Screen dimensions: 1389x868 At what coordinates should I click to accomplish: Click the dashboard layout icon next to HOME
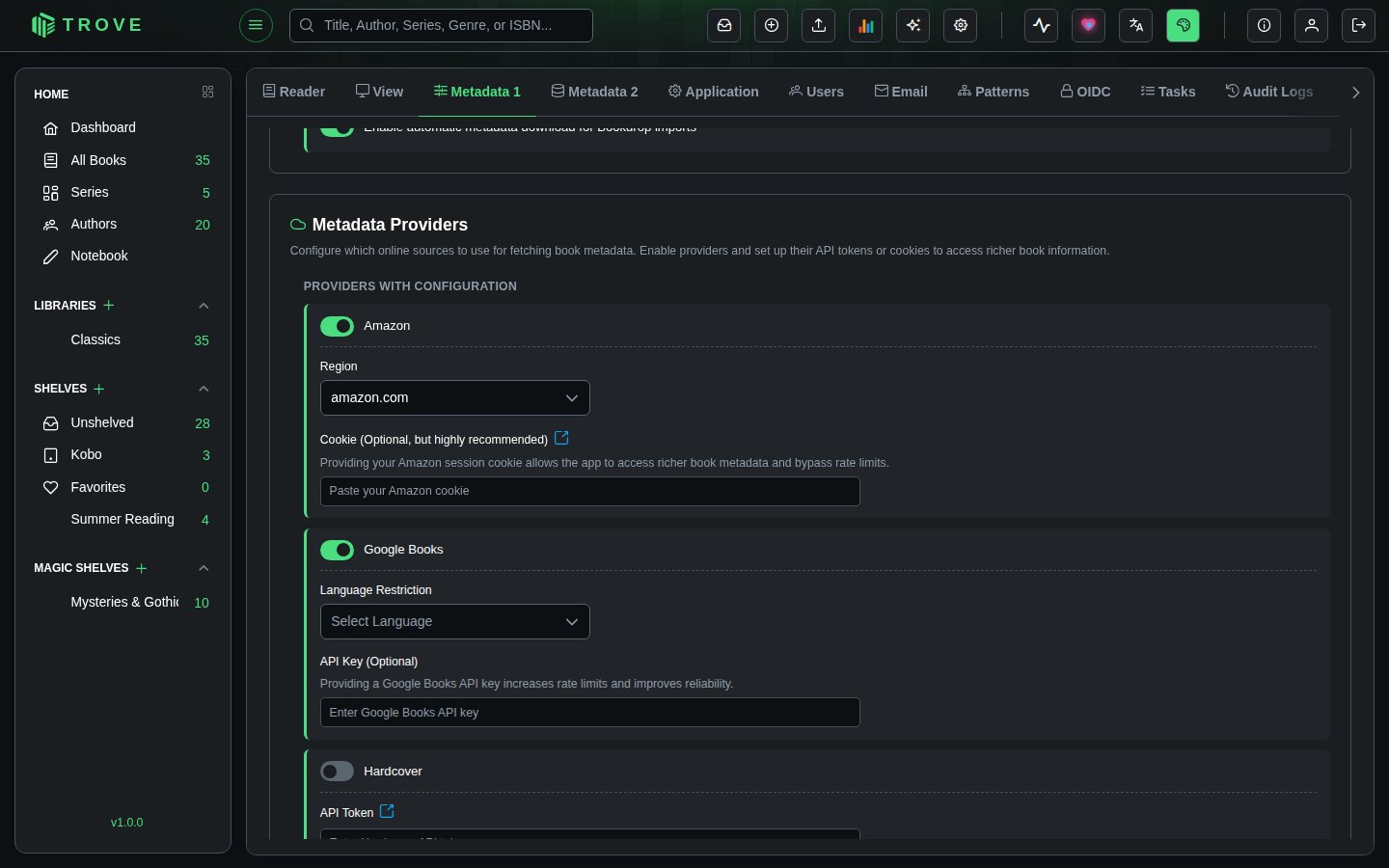click(207, 92)
